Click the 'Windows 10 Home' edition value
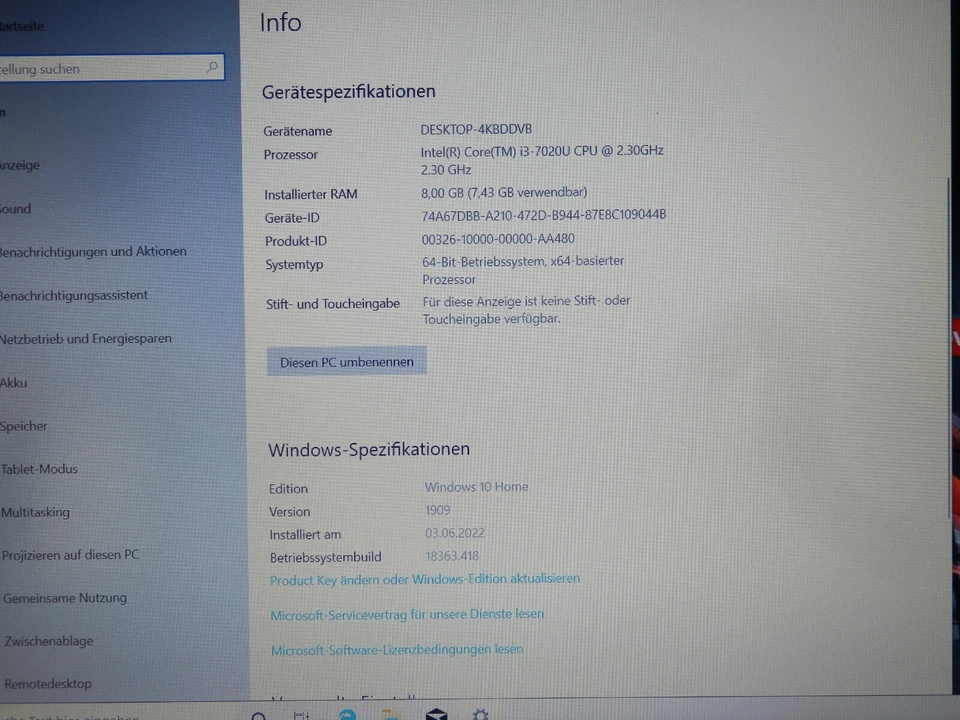960x720 pixels. (x=476, y=487)
